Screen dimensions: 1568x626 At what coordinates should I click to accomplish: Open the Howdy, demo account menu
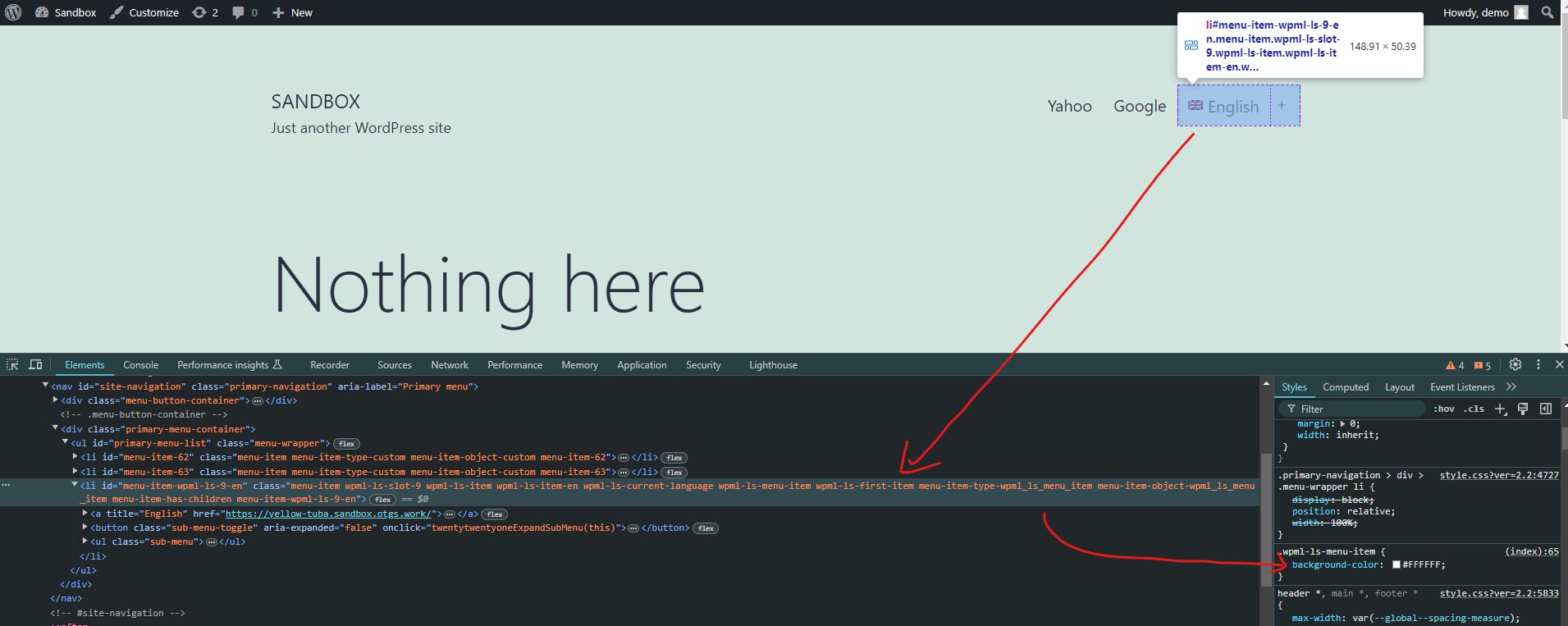click(1485, 12)
